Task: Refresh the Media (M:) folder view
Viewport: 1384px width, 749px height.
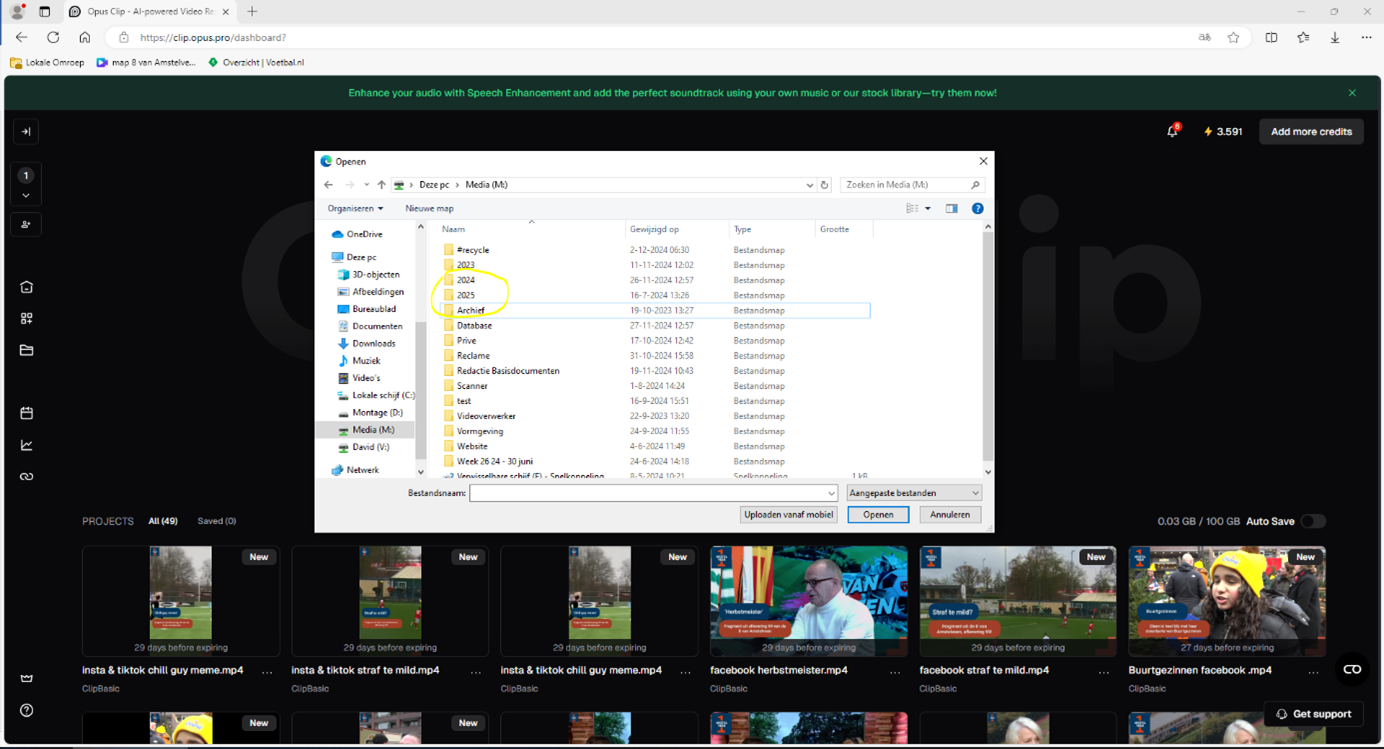Action: pyautogui.click(x=825, y=185)
